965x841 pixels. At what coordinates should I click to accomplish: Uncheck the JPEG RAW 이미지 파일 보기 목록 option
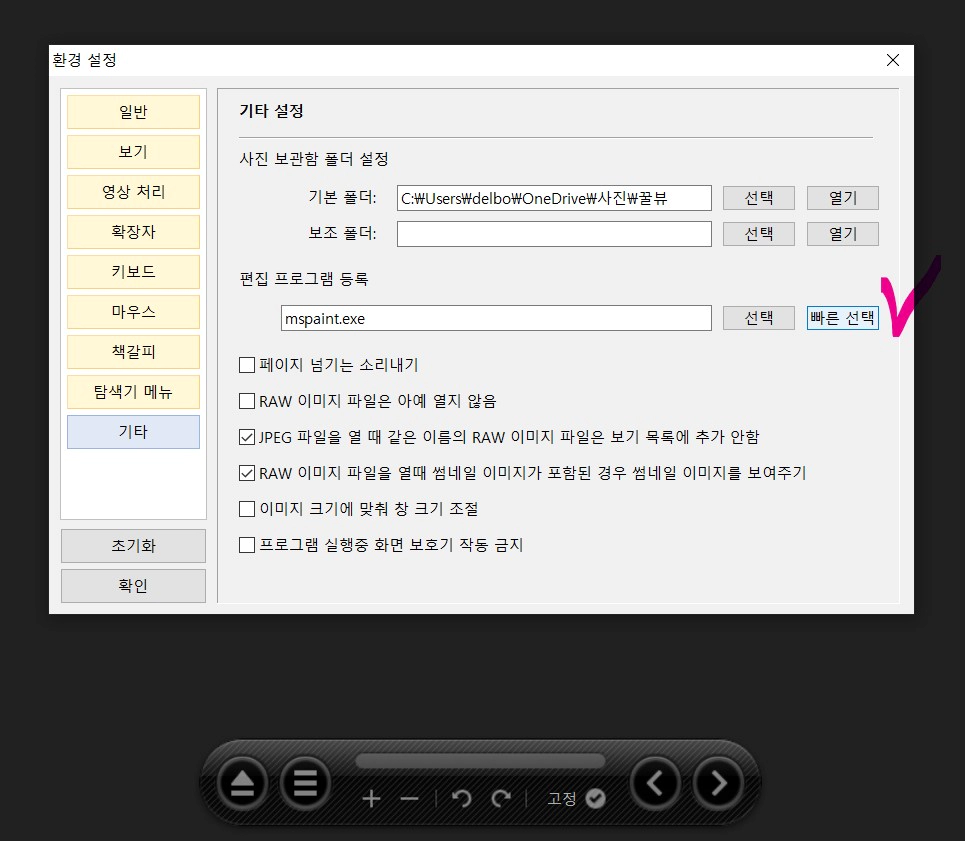(246, 437)
